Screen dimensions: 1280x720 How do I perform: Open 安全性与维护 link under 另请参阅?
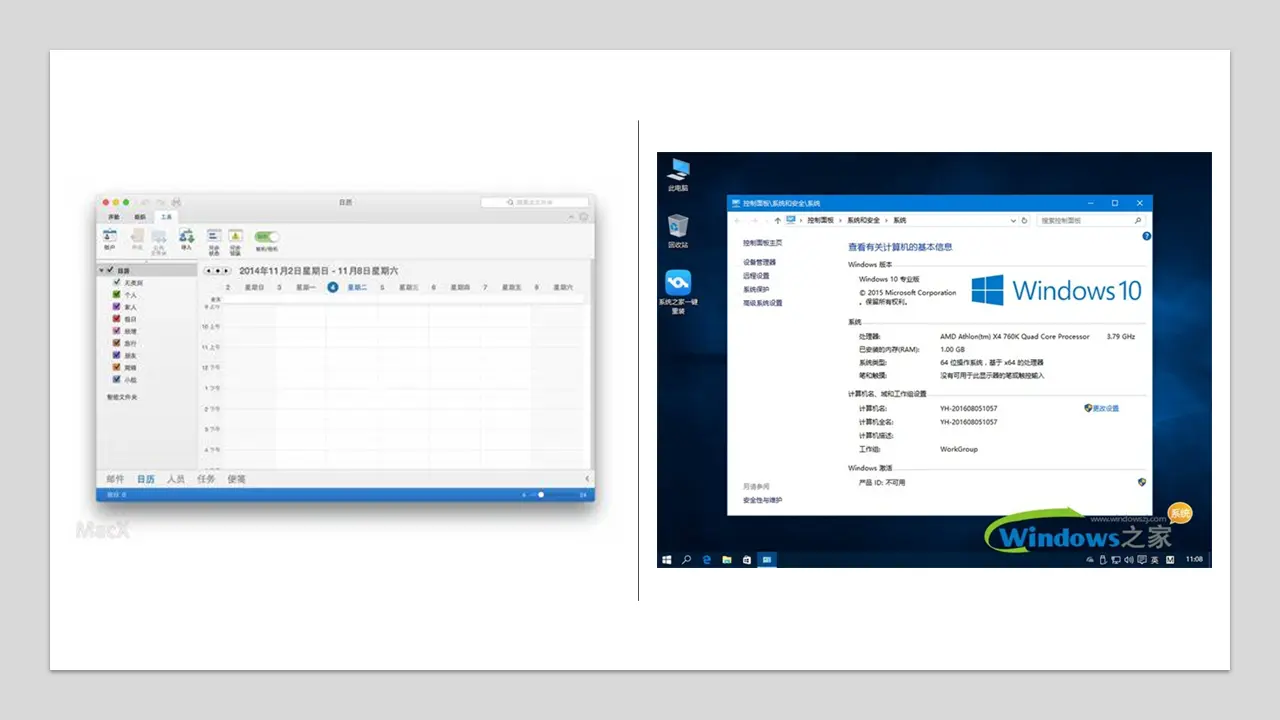point(763,500)
